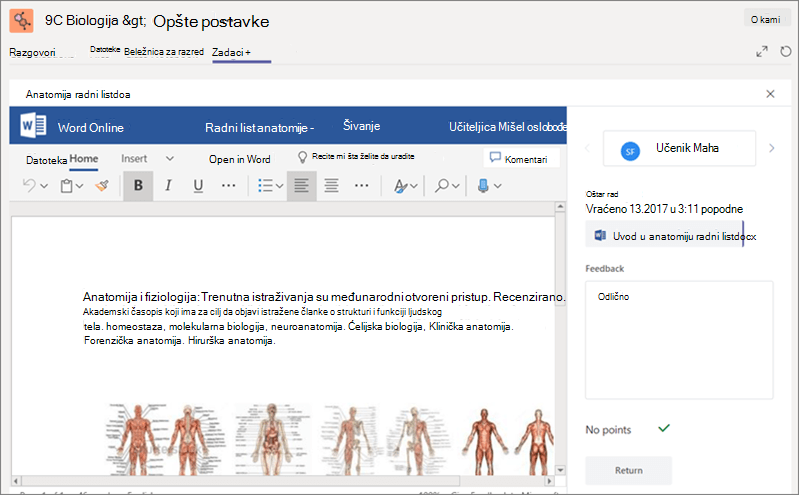Click the green checkmark next to points
The width and height of the screenshot is (799, 495).
pos(663,428)
